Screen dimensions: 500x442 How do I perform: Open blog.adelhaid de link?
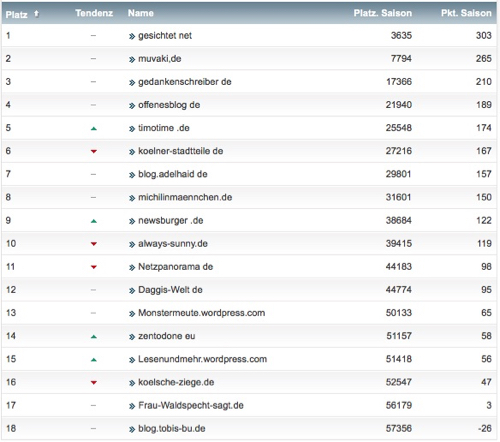tap(173, 174)
